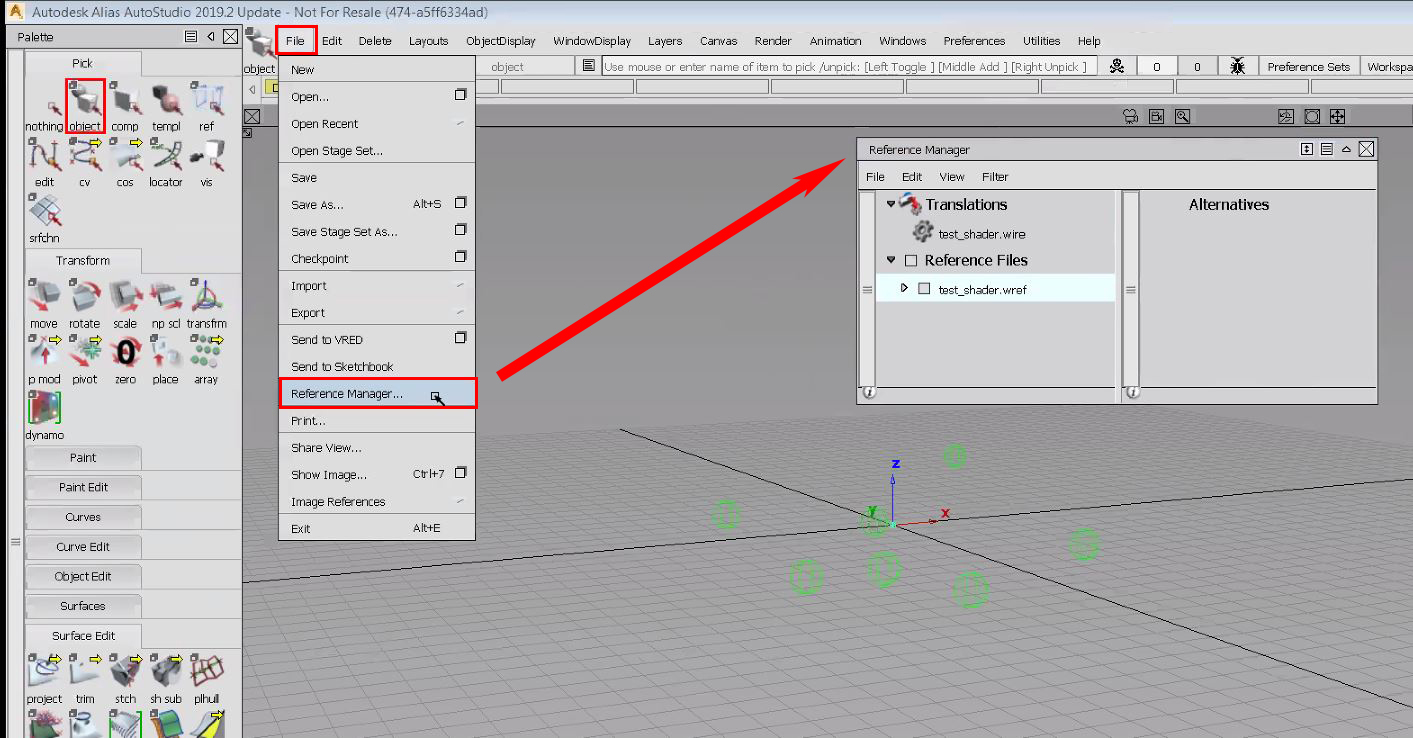Collapse the Pick shelf tab
The image size is (1413, 738).
[82, 64]
